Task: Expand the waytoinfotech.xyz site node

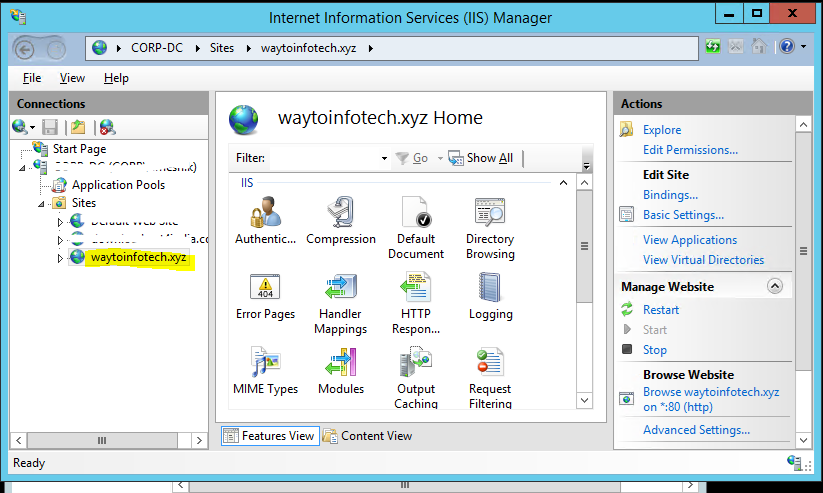Action: click(60, 258)
